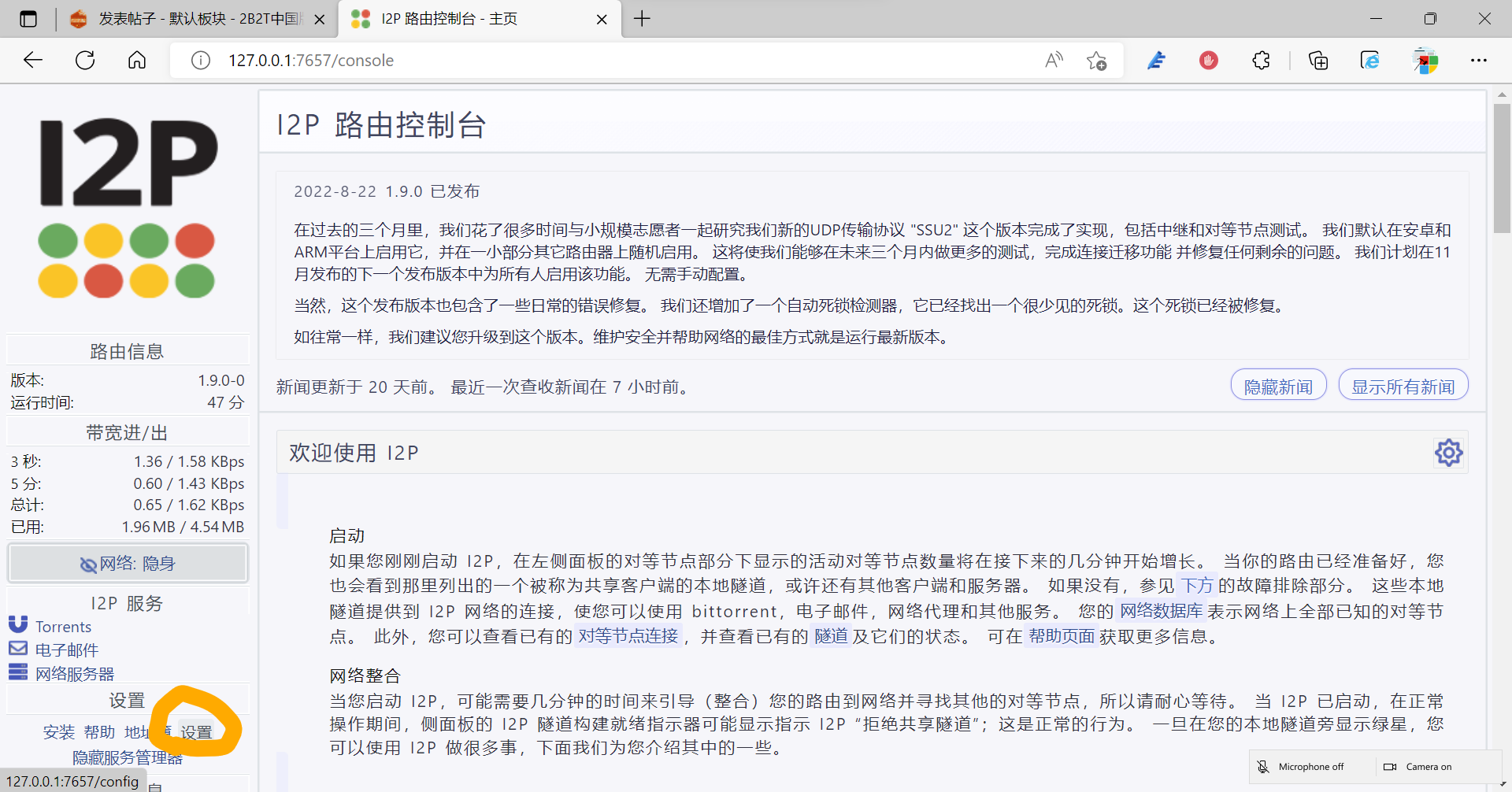Open the 设置 section header in sidebar

click(x=128, y=700)
